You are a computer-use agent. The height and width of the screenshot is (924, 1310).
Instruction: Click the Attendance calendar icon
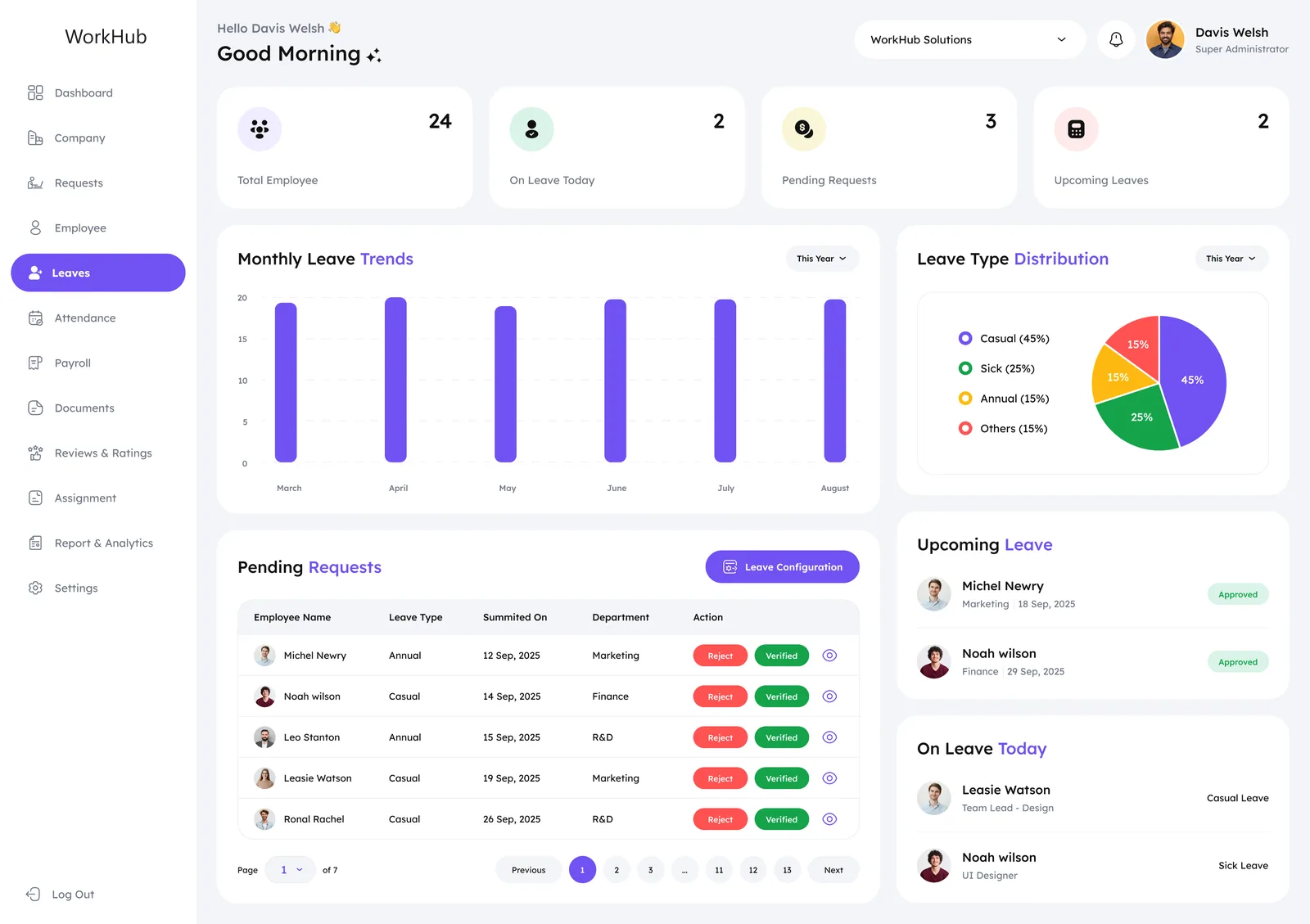pos(35,318)
